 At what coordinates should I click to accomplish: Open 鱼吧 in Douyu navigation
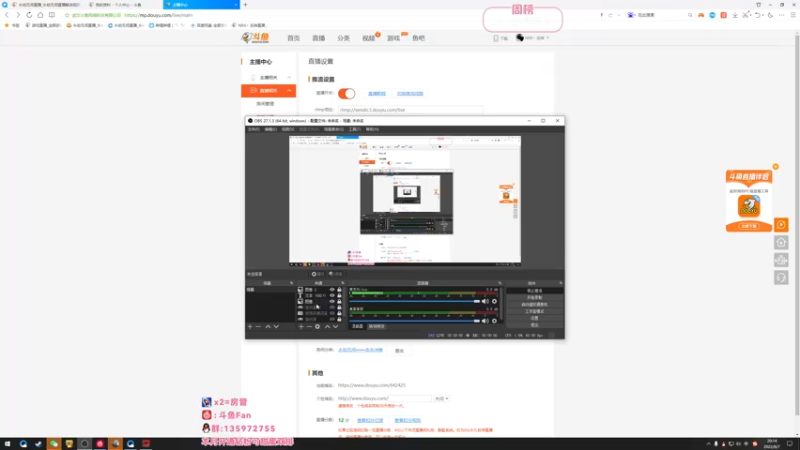(418, 38)
